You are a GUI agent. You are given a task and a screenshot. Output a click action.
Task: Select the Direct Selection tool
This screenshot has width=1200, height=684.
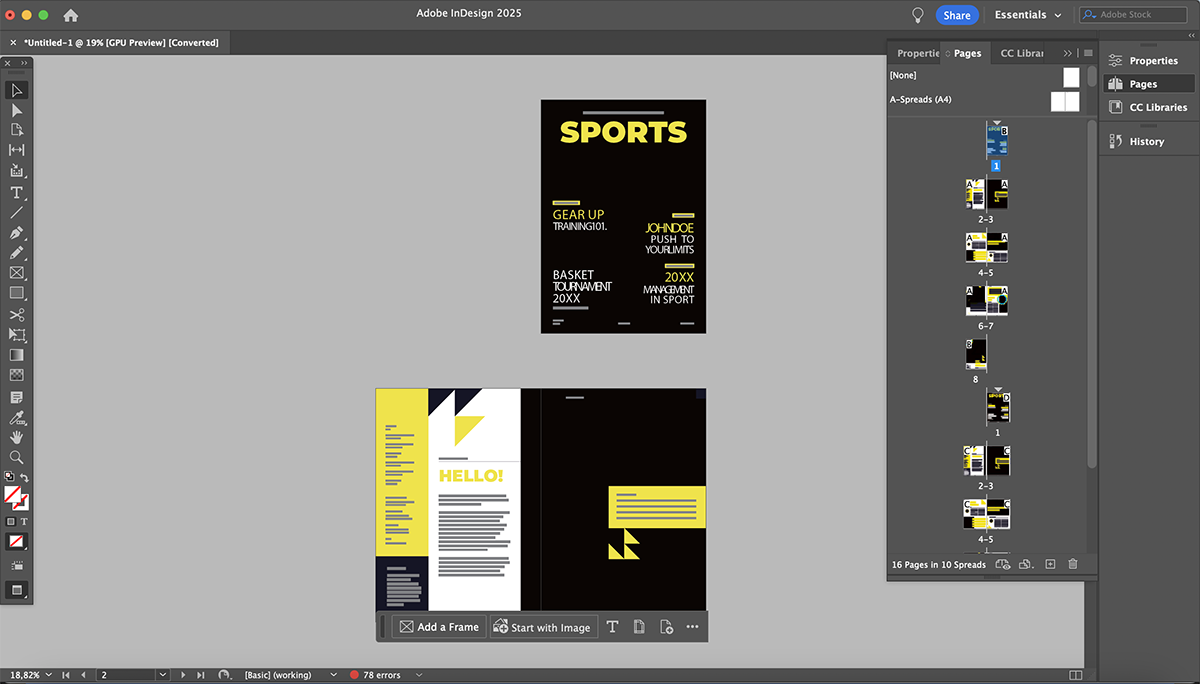[17, 110]
